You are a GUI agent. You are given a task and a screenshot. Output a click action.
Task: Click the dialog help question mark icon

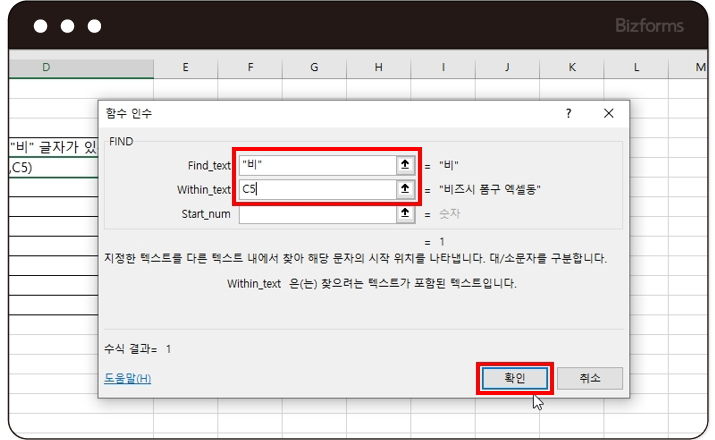point(569,114)
